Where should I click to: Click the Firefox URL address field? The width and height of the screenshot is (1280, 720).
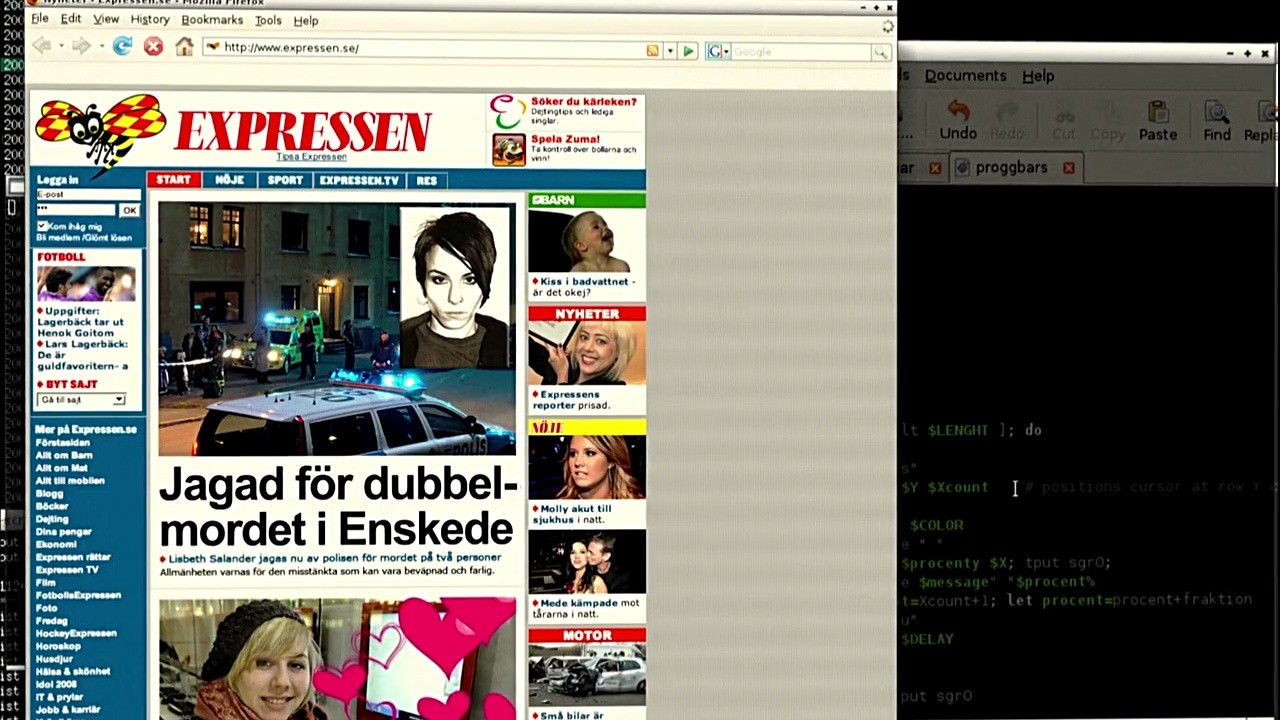[423, 48]
